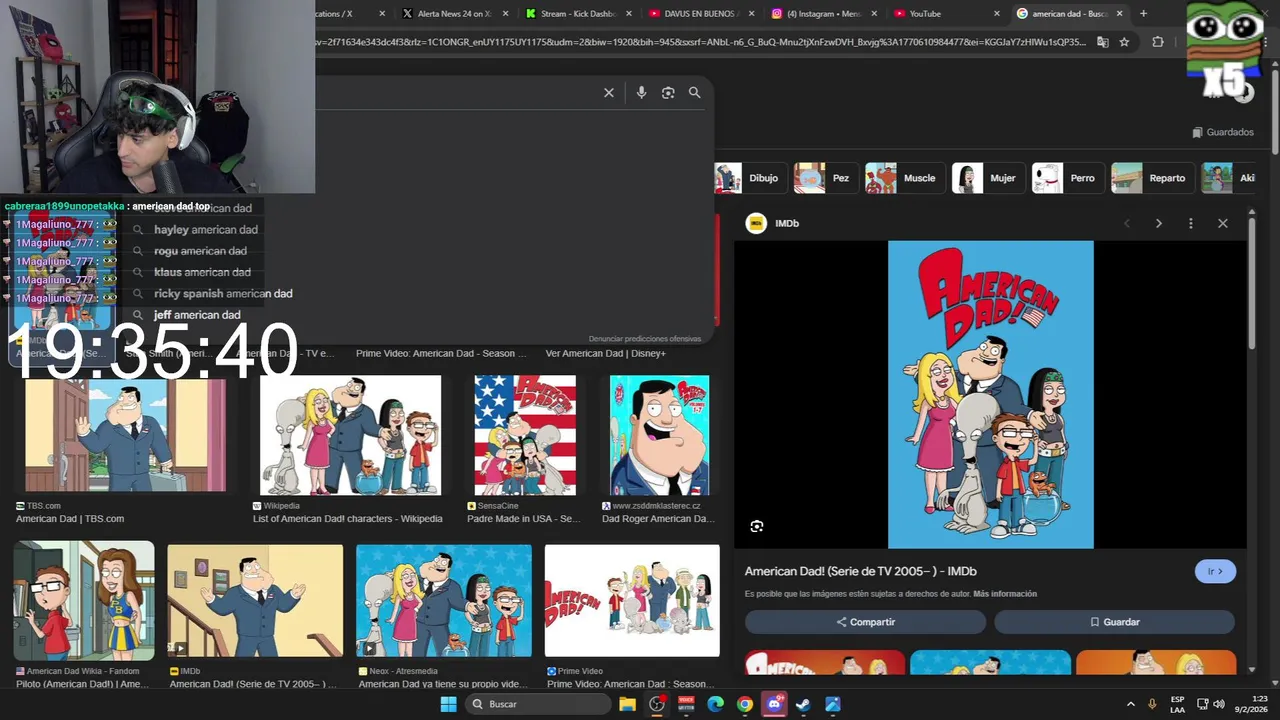
Task: Open Dad Roger American Dad thumbnail
Action: 659,435
